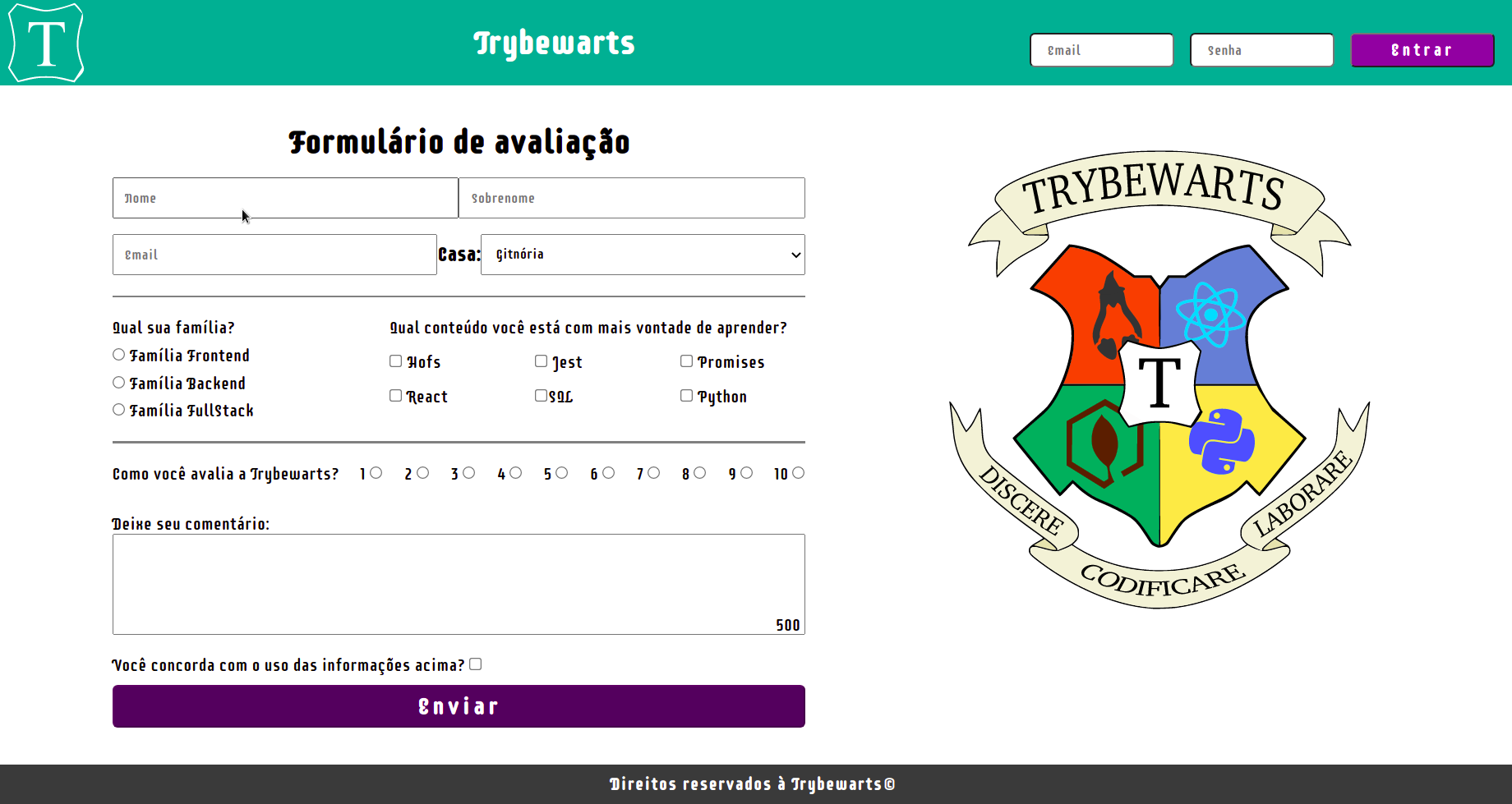Image resolution: width=1512 pixels, height=804 pixels.
Task: Check the information usage agreement box
Action: tap(475, 664)
